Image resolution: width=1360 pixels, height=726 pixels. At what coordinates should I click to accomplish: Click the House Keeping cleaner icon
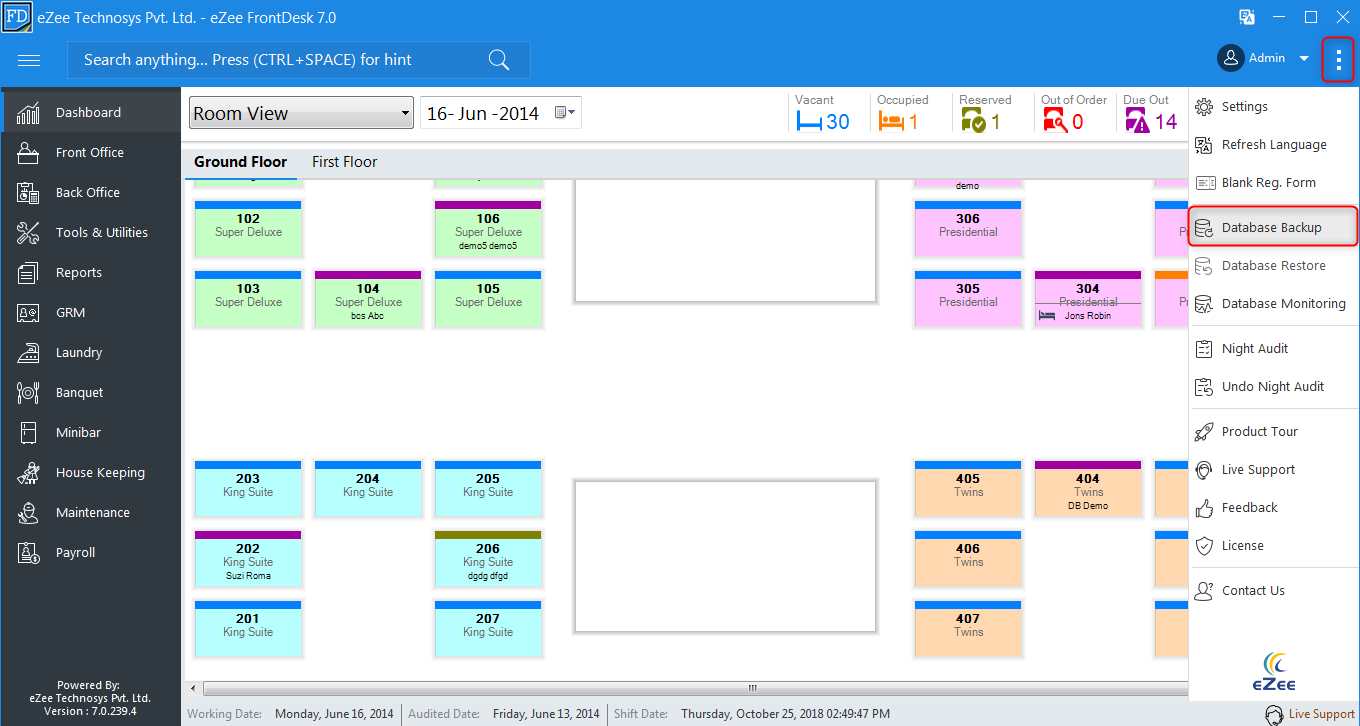pos(28,472)
